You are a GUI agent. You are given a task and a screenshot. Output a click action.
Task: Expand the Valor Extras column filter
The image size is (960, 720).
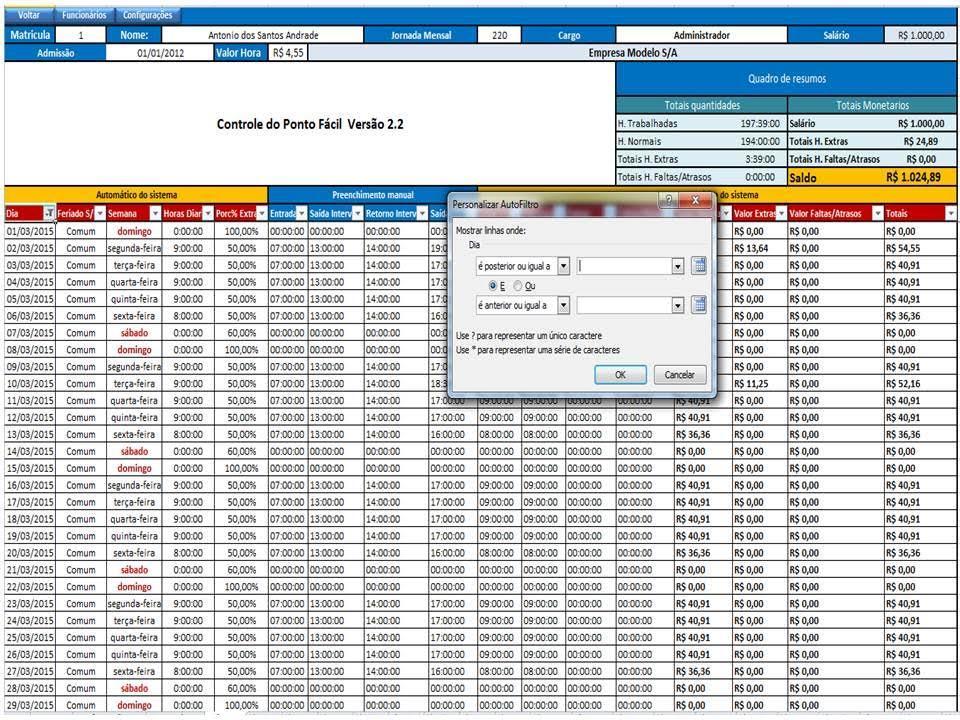click(x=781, y=213)
